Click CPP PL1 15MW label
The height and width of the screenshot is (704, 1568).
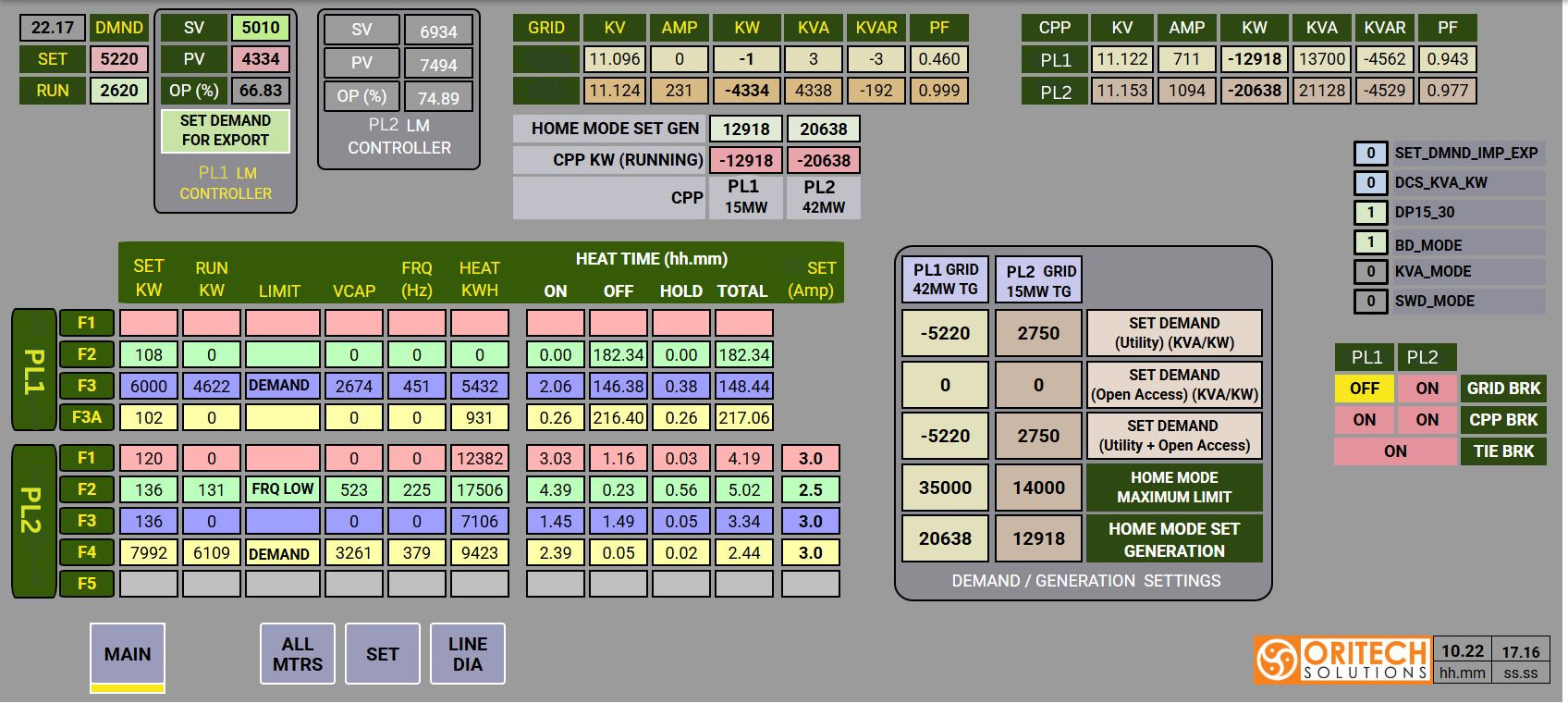click(x=746, y=197)
